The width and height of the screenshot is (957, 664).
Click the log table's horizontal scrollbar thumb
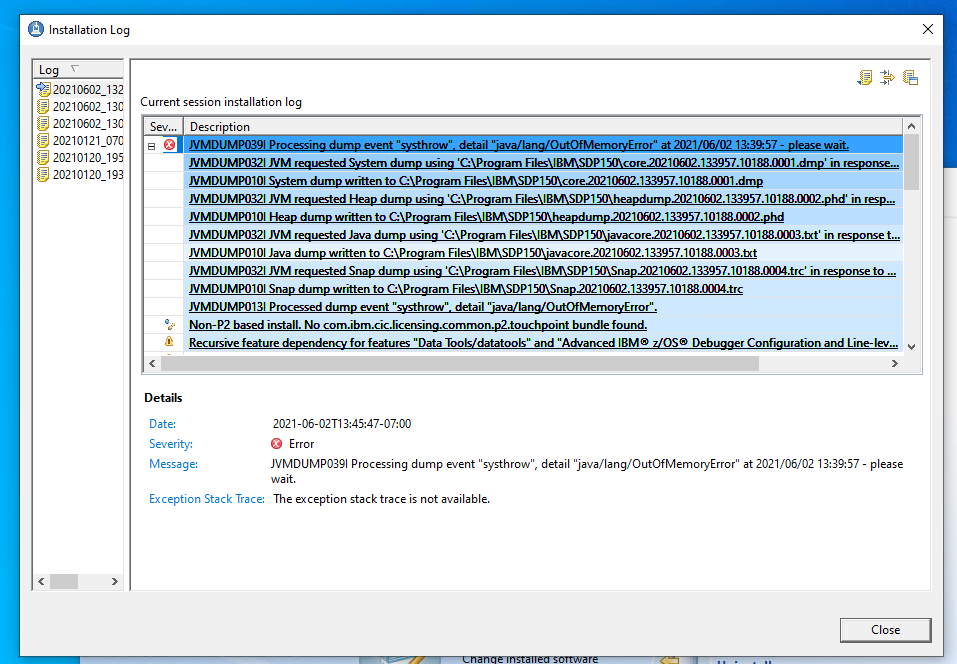click(x=460, y=363)
